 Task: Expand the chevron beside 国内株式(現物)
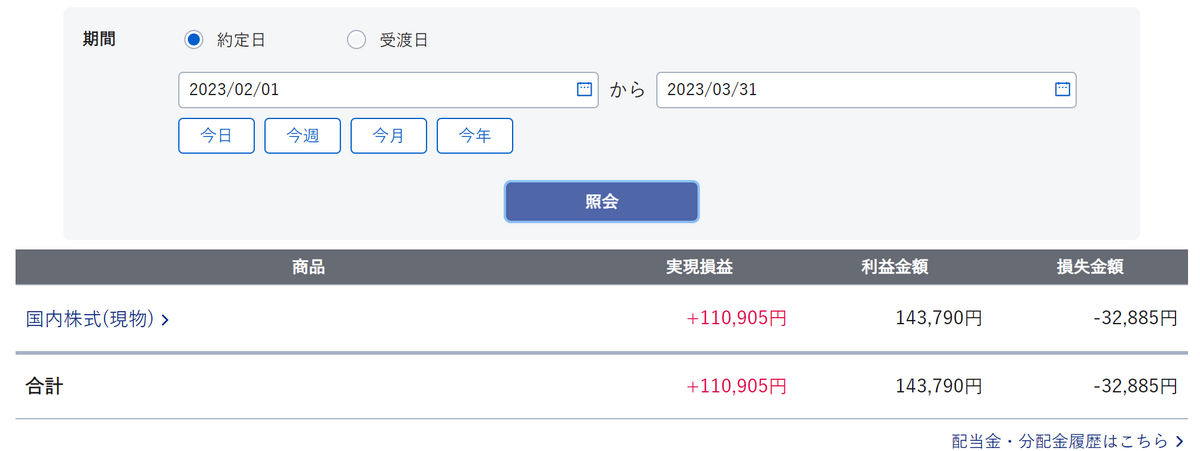tap(164, 320)
